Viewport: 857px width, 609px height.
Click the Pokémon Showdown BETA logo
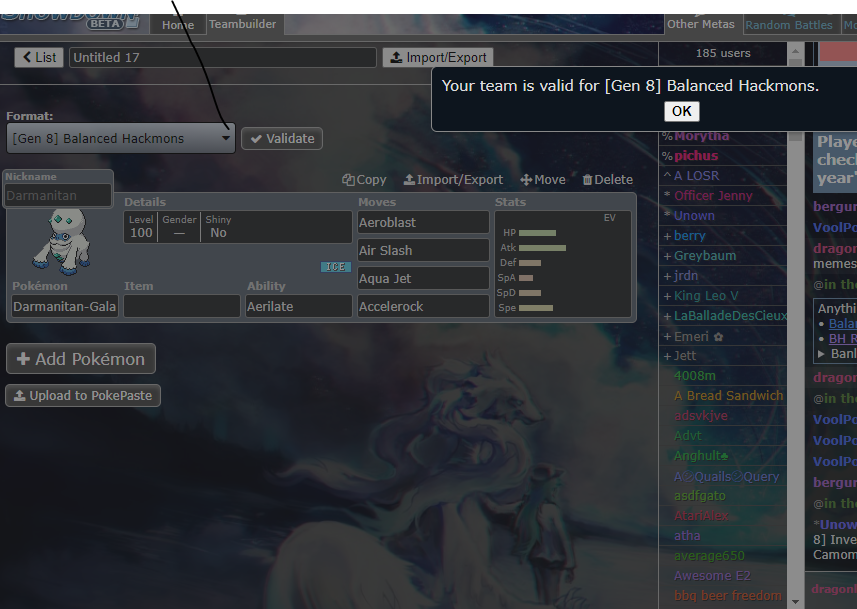click(71, 22)
